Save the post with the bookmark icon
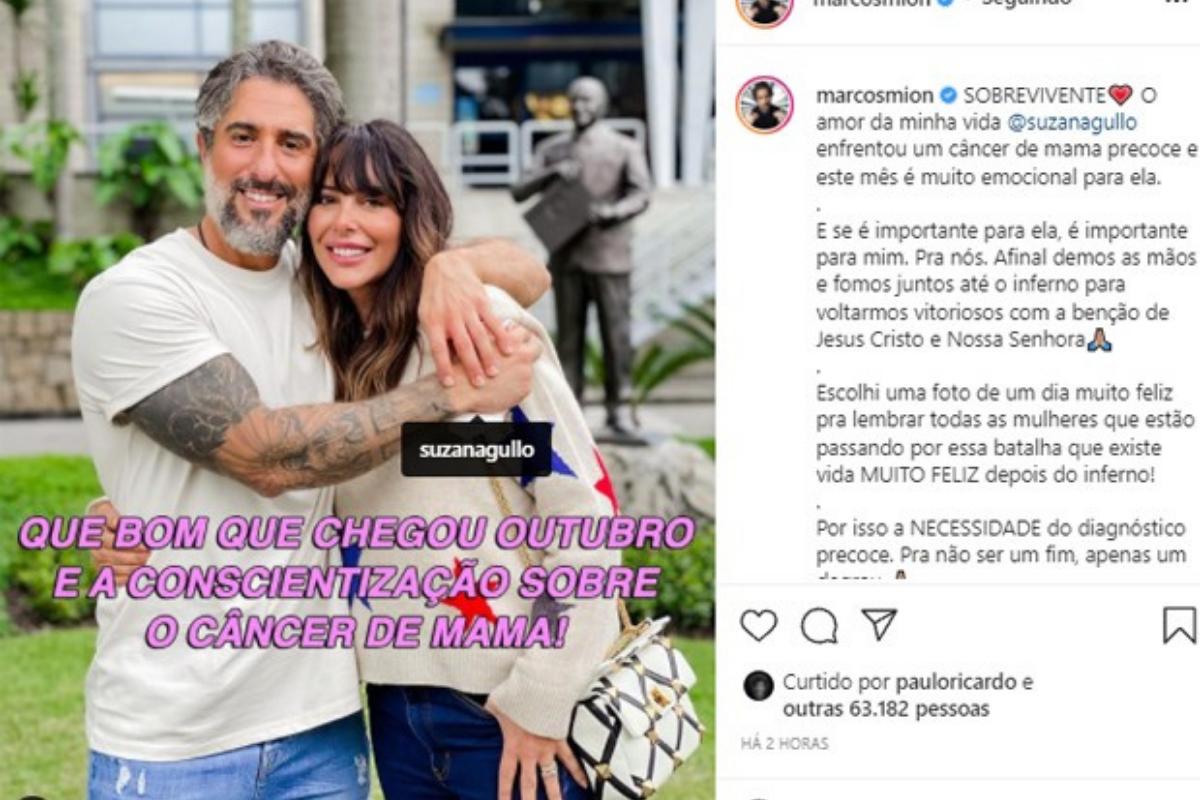Screen dimensions: 1200x800 [1180, 625]
